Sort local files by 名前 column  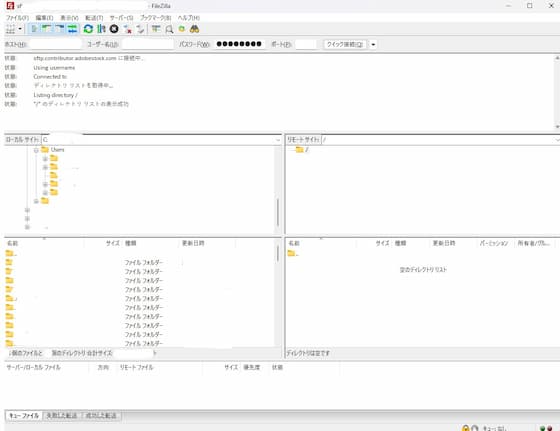tap(44, 243)
